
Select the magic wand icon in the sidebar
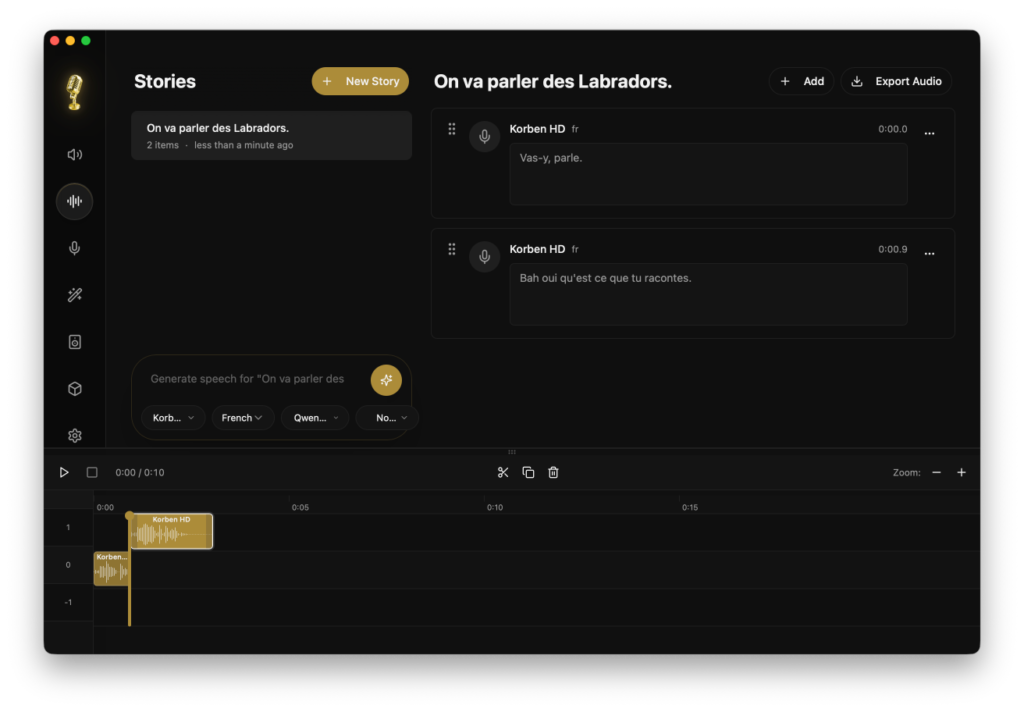[x=74, y=295]
